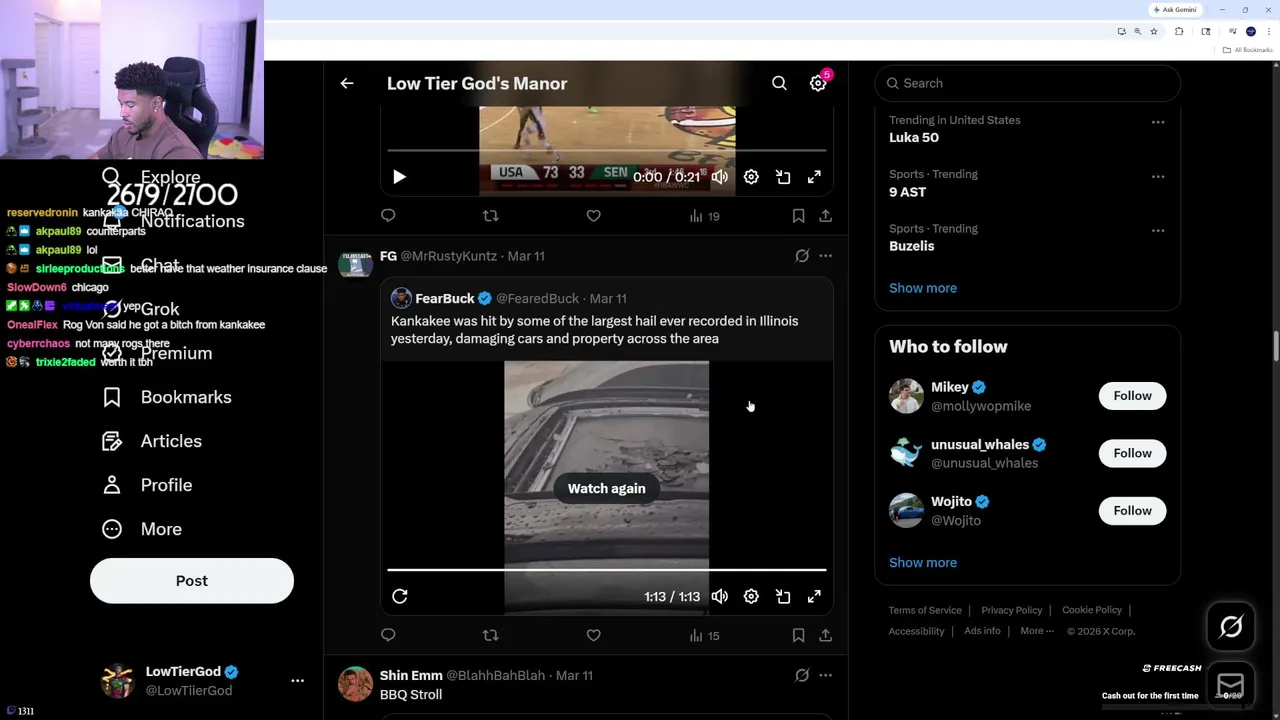
Task: Open Notifications in the sidebar
Action: click(x=174, y=221)
